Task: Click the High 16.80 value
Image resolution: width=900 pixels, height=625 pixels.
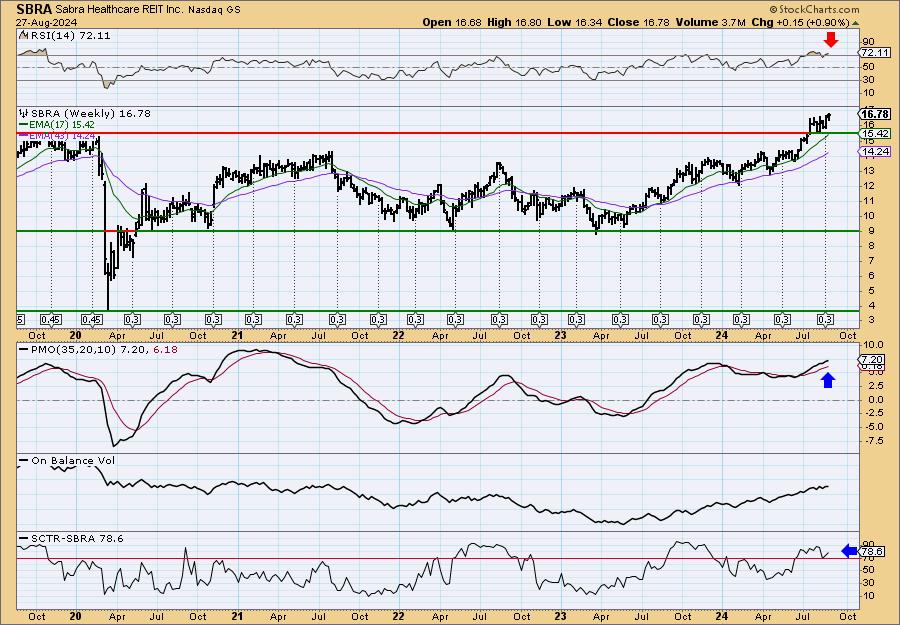Action: click(x=514, y=22)
